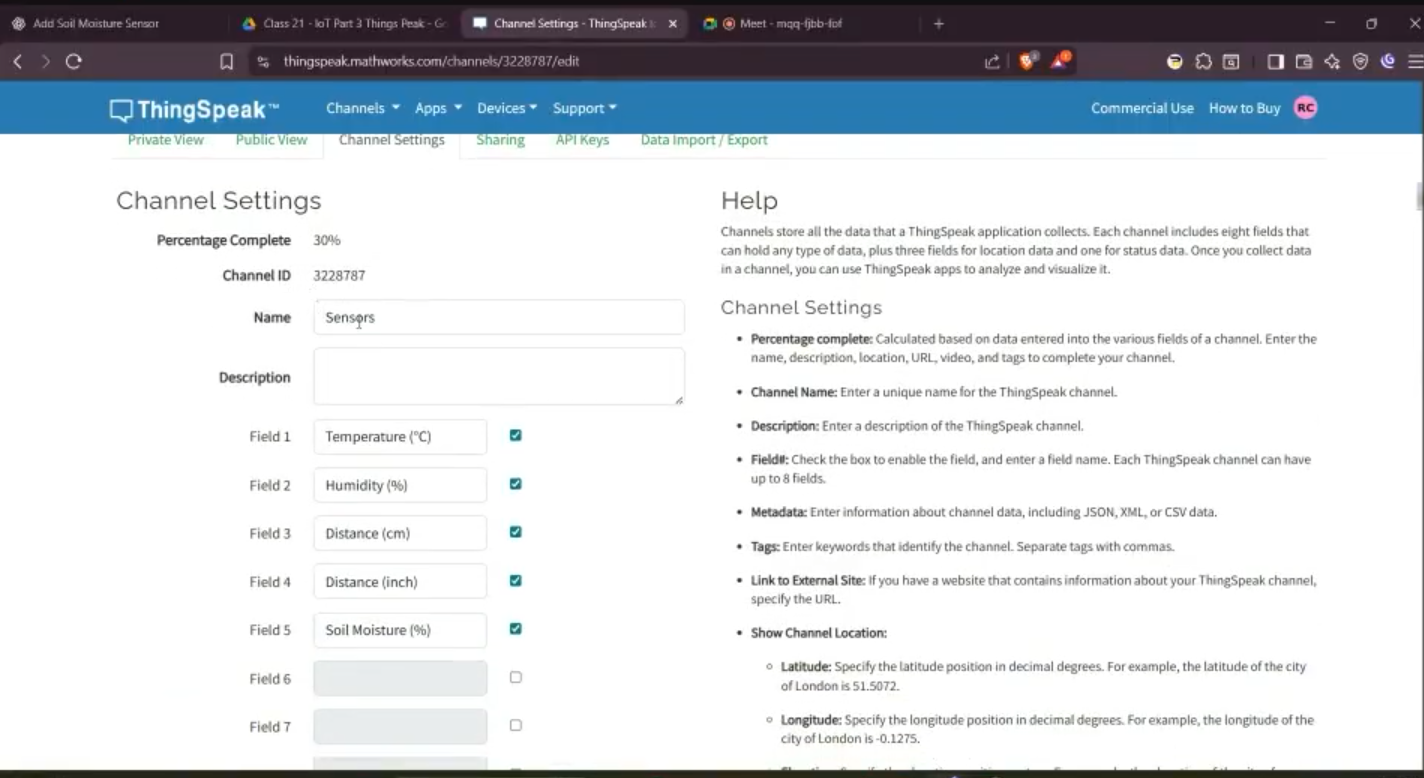The height and width of the screenshot is (778, 1424).
Task: Bookmark this page using the bookmark icon
Action: pyautogui.click(x=227, y=62)
